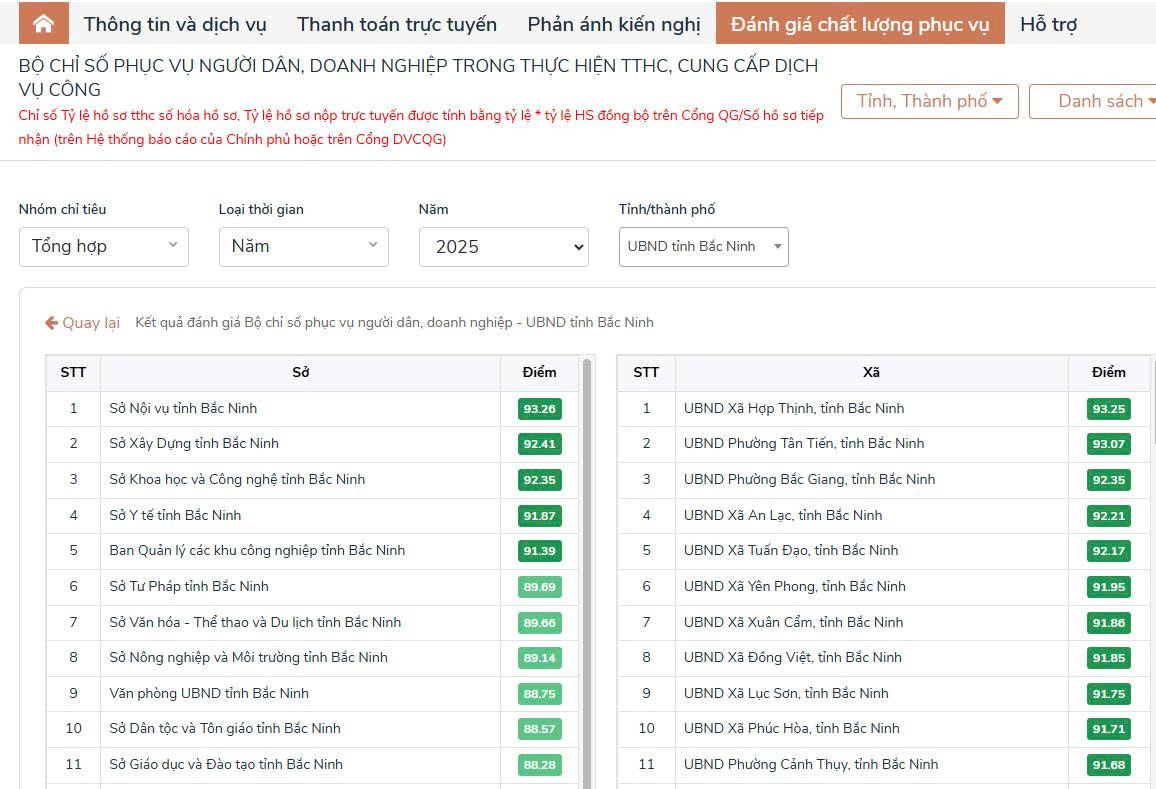Viewport: 1156px width, 789px height.
Task: Click the 89.69 score badge of Sở Tư Pháp
Action: [x=539, y=587]
